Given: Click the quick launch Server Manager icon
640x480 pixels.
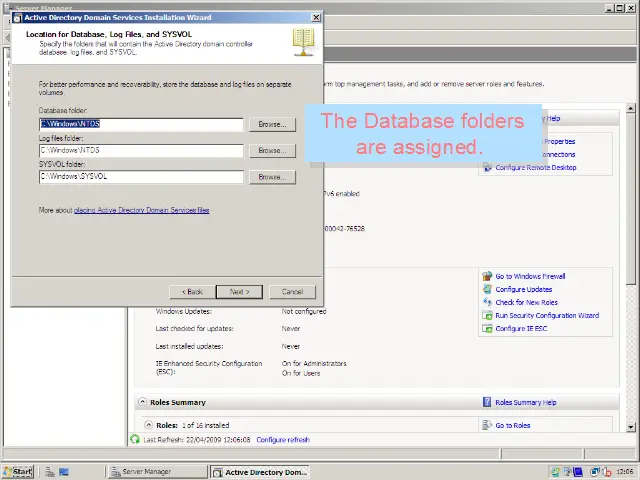Looking at the screenshot, I should pyautogui.click(x=50, y=472).
